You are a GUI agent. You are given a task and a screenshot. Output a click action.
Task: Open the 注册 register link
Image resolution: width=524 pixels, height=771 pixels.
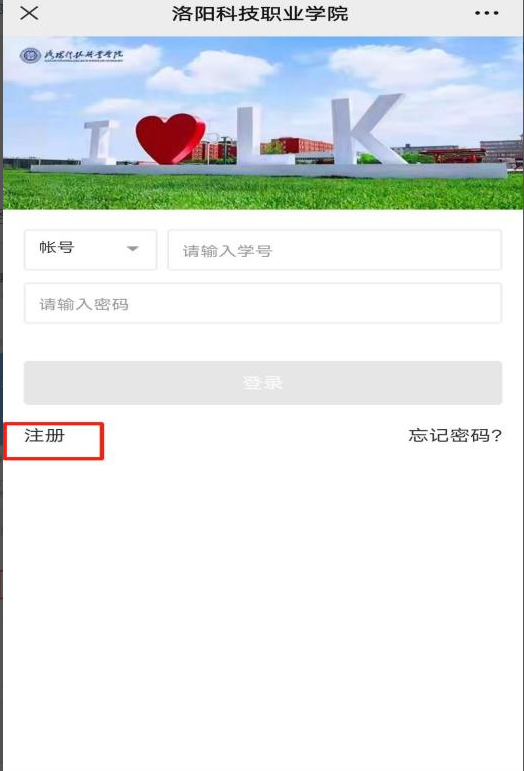pyautogui.click(x=45, y=435)
